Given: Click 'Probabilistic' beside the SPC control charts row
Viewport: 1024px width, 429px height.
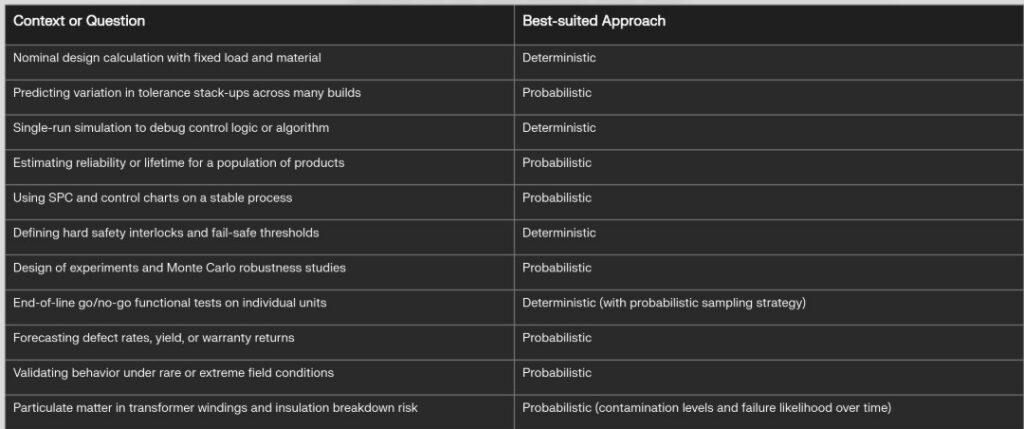Looking at the screenshot, I should 557,198.
